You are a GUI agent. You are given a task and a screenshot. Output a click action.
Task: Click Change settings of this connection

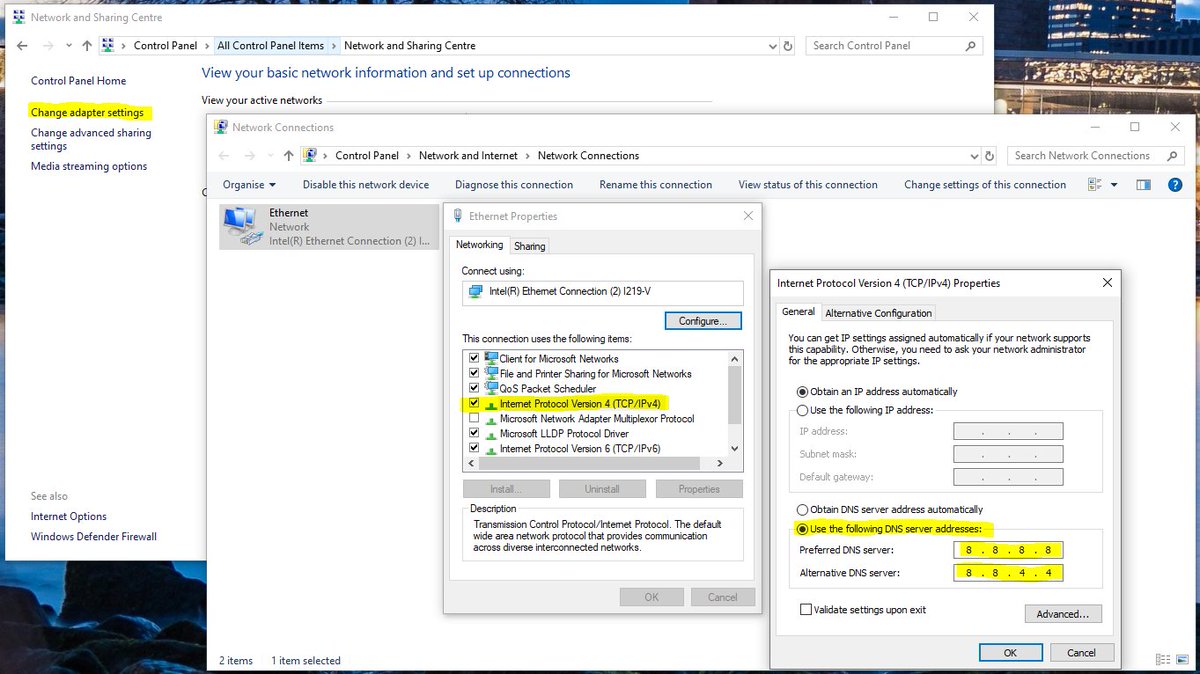pyautogui.click(x=985, y=185)
